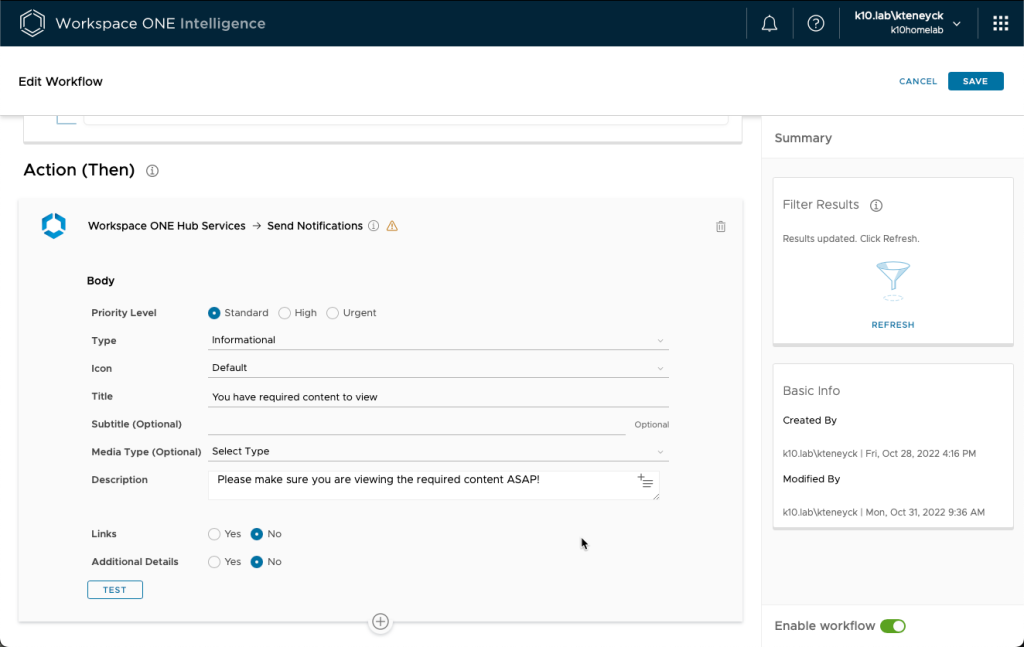Click the SAVE button
The image size is (1024, 647).
(975, 81)
